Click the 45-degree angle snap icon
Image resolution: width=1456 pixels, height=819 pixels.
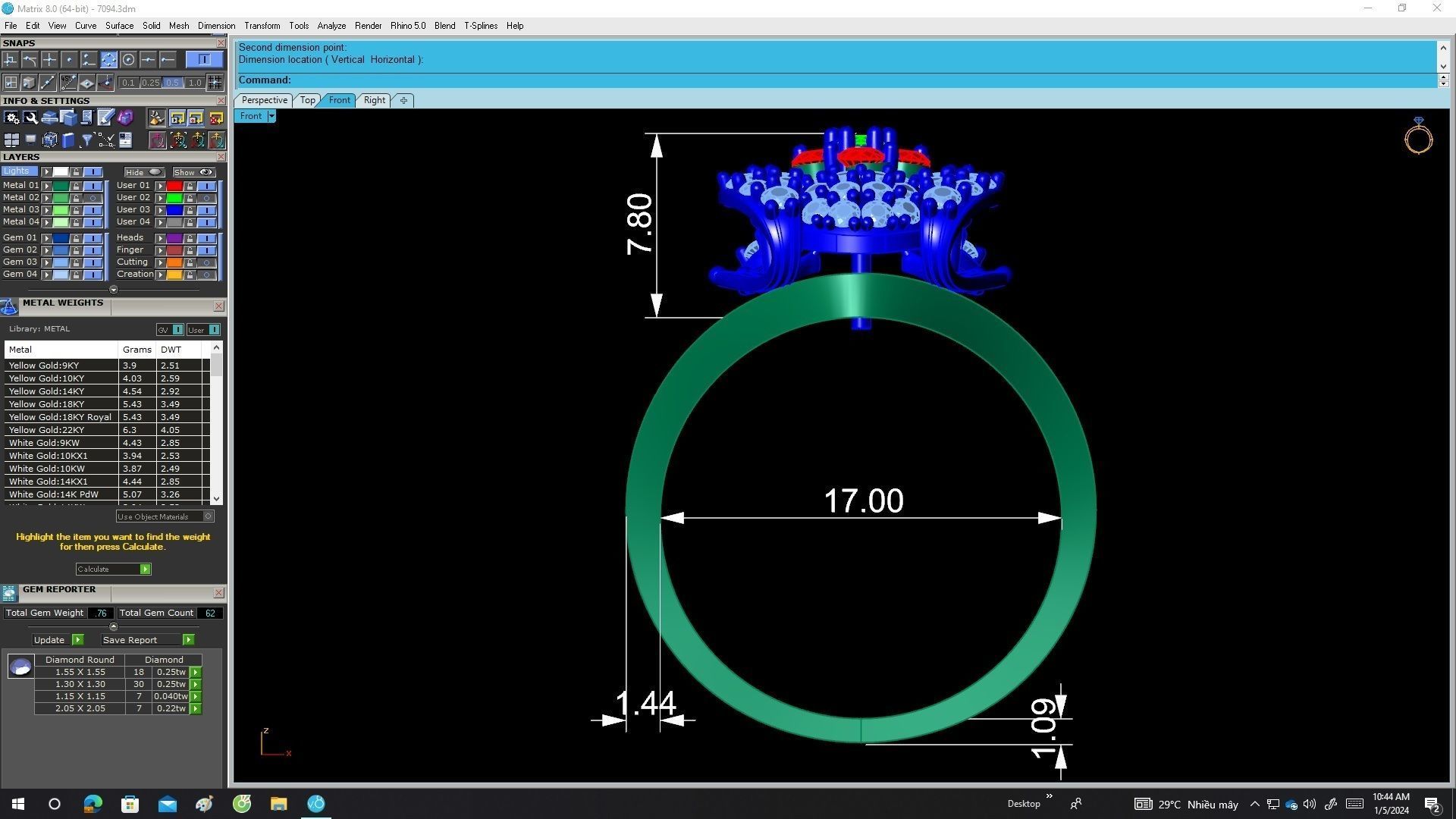tap(67, 83)
